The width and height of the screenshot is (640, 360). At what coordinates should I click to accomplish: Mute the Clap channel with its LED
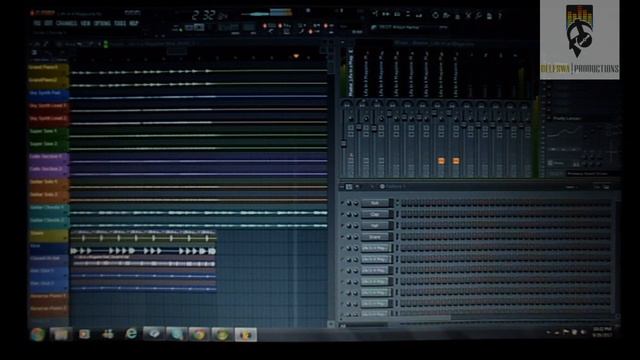342,214
